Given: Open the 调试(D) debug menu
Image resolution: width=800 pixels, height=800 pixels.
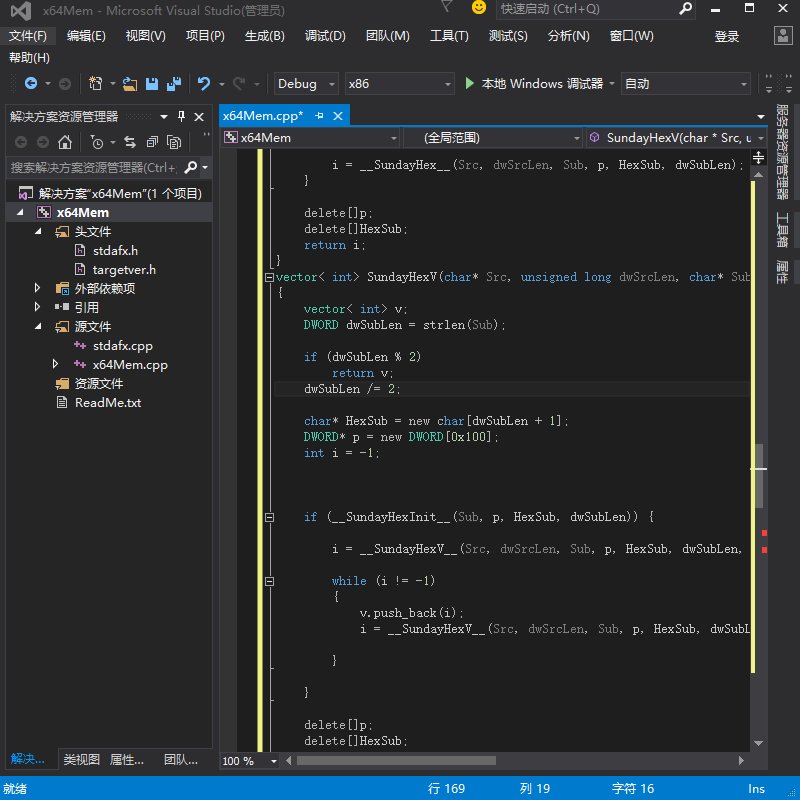Looking at the screenshot, I should pyautogui.click(x=325, y=36).
